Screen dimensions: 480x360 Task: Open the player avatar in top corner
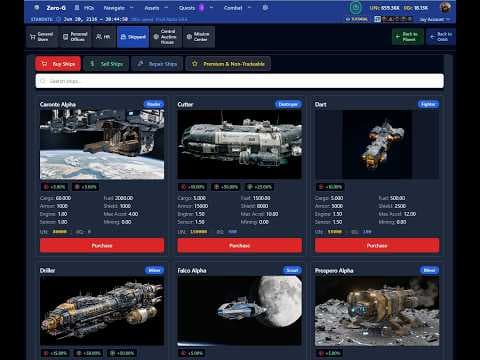click(445, 7)
